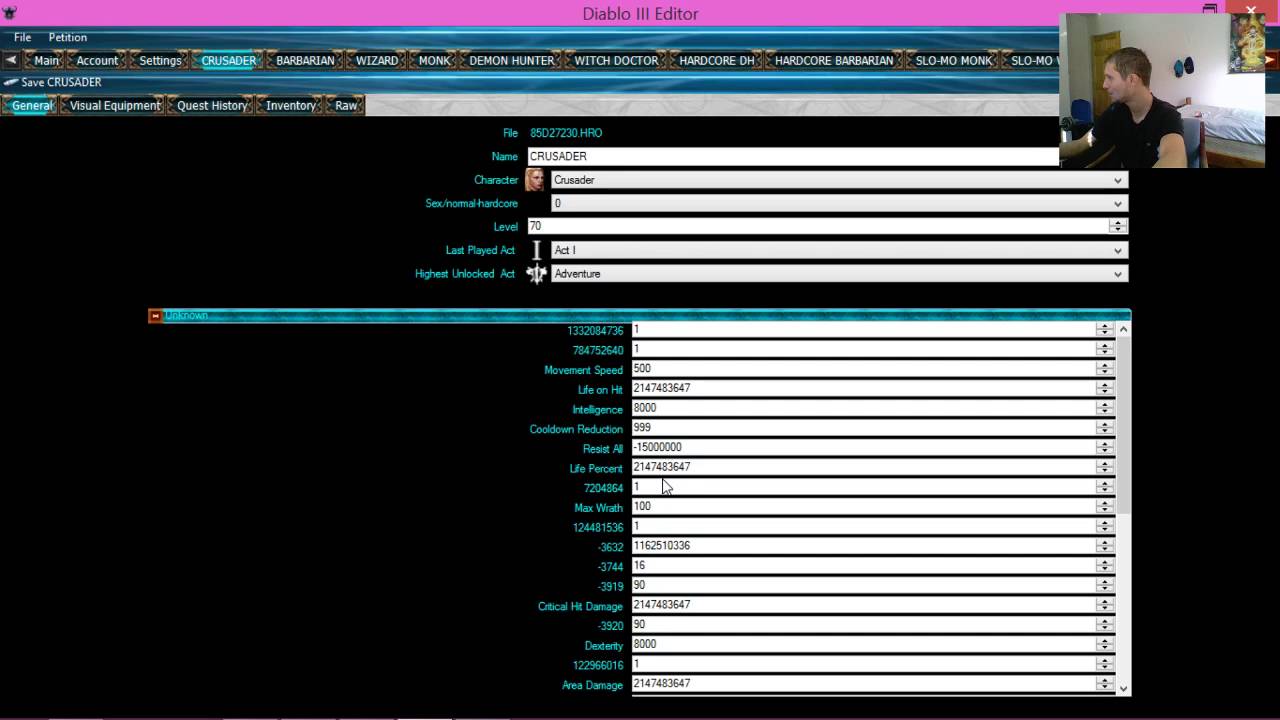Click the scroll up arrow of the attribute list
This screenshot has height=720, width=1280.
point(1124,329)
